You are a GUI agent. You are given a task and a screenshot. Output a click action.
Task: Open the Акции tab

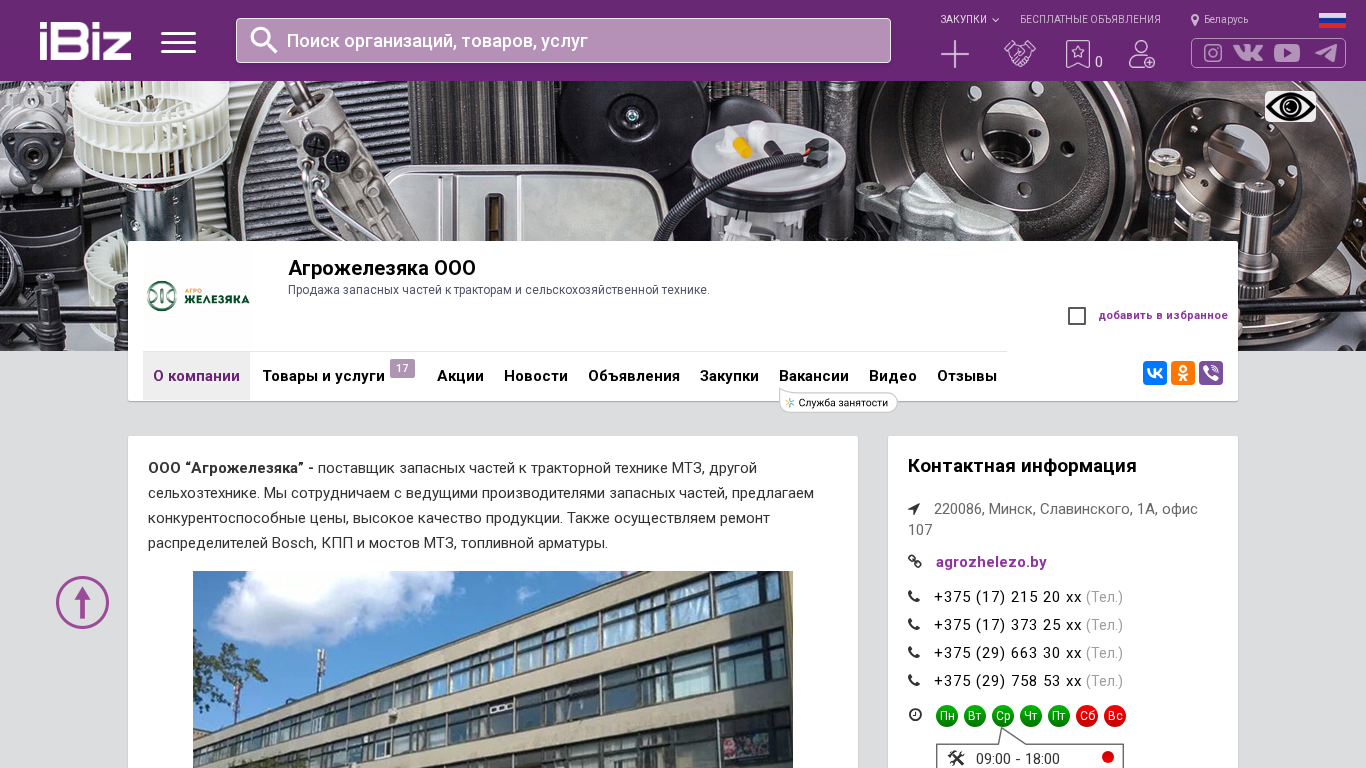pos(460,376)
